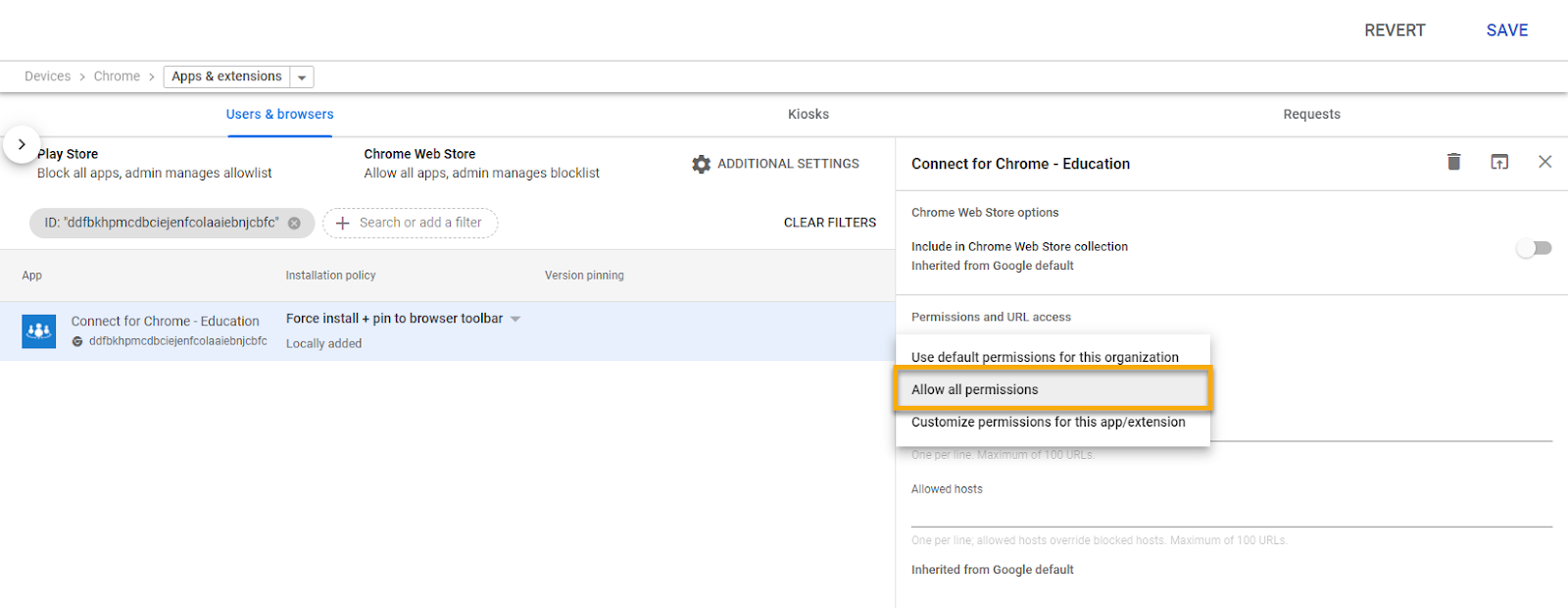Click Allow all apps, admin manages blocklist

tap(481, 173)
